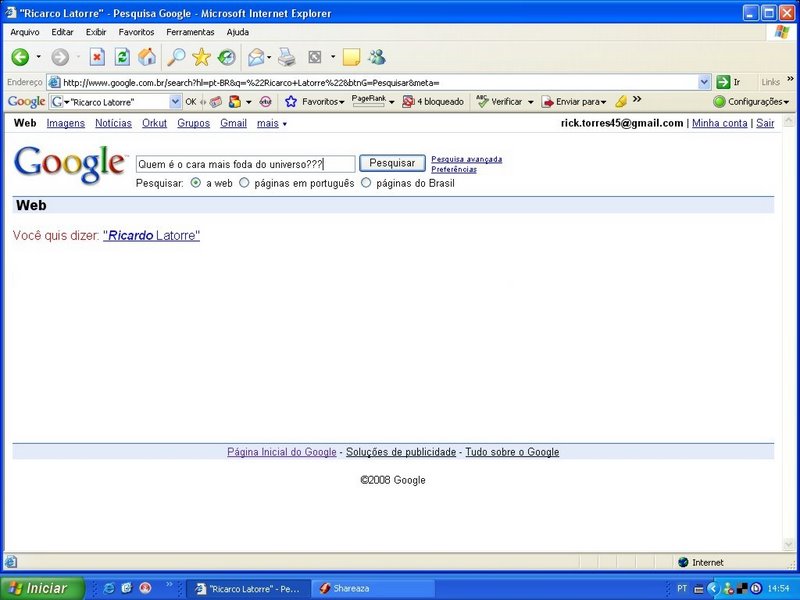Refresh the page with the green arrows icon
This screenshot has width=800, height=600.
[x=122, y=57]
